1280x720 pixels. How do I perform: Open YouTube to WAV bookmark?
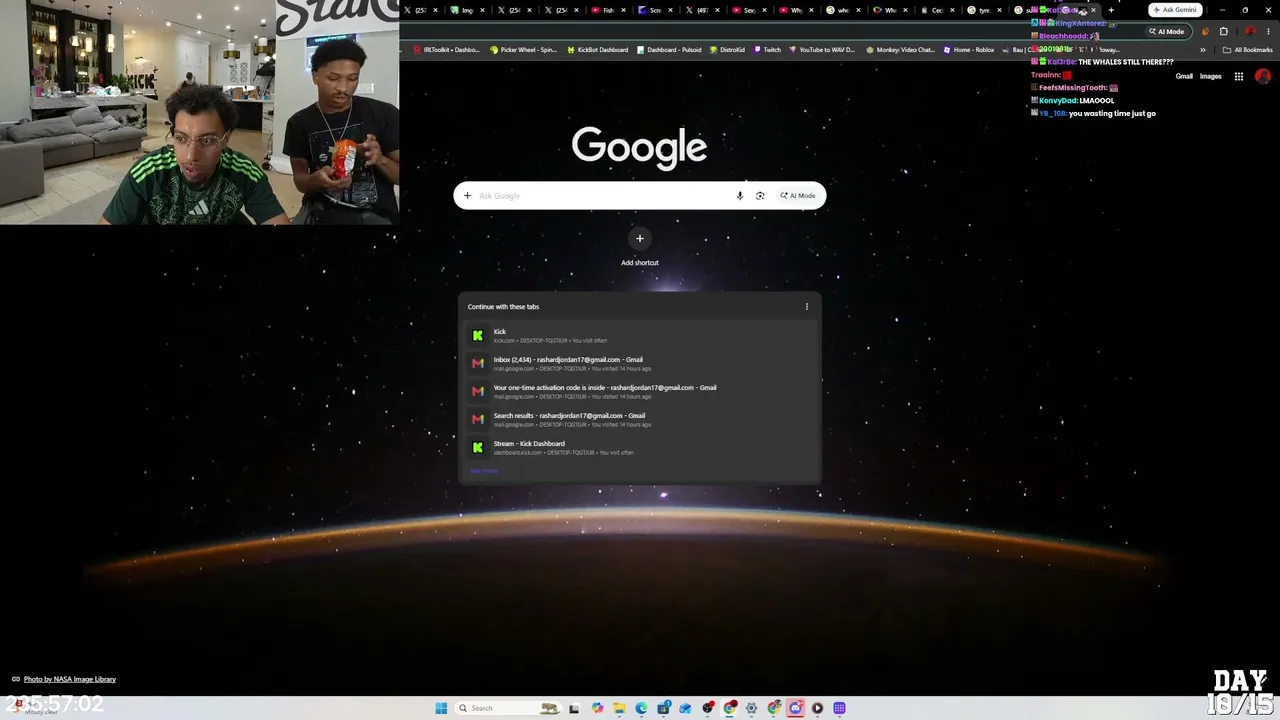tap(821, 50)
